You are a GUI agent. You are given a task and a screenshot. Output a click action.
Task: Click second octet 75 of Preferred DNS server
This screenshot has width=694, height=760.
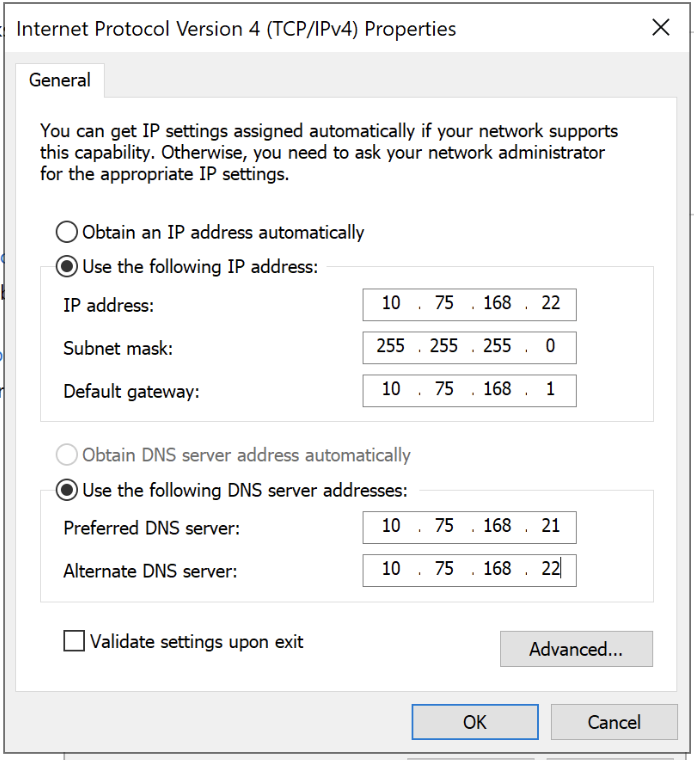(x=444, y=526)
